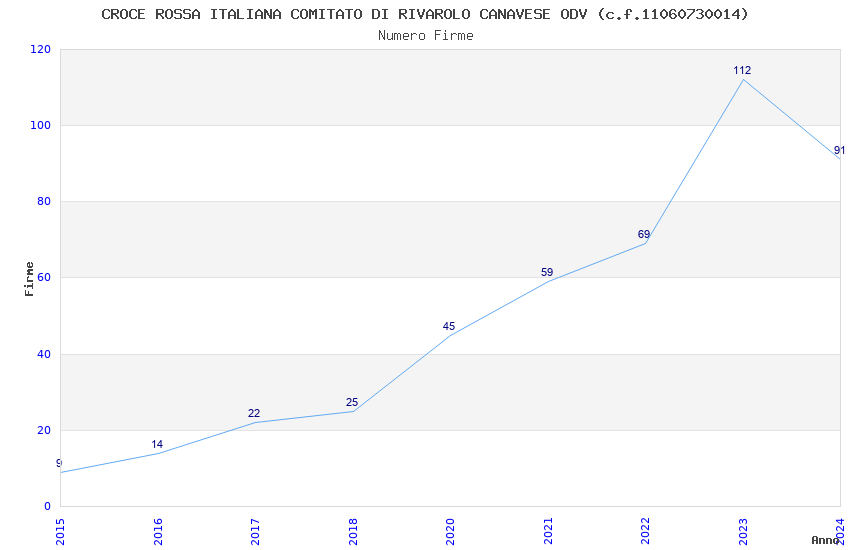The width and height of the screenshot is (850, 550).
Task: Click the x-axis year 2024
Action: tap(841, 532)
